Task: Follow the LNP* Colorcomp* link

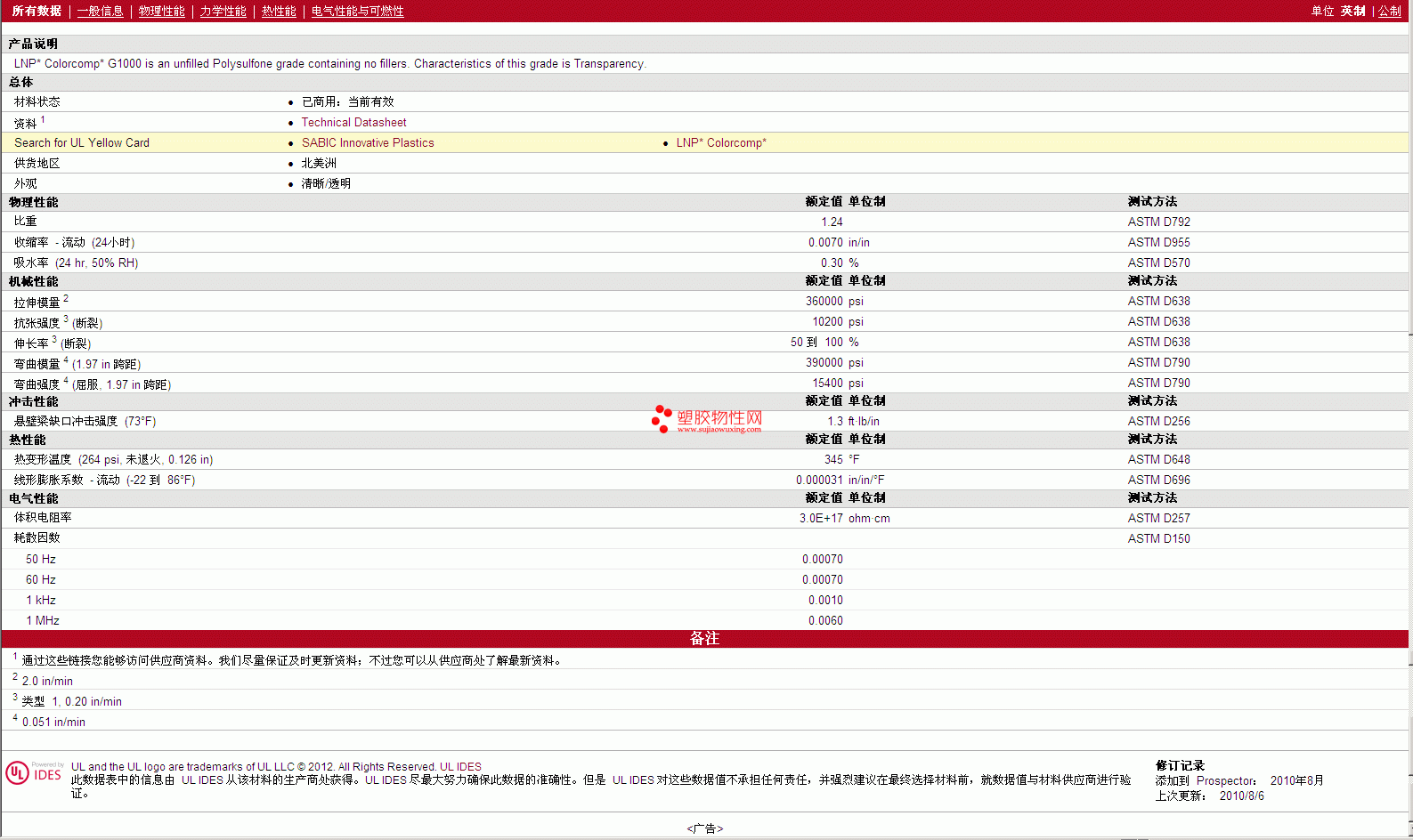Action: (x=721, y=142)
